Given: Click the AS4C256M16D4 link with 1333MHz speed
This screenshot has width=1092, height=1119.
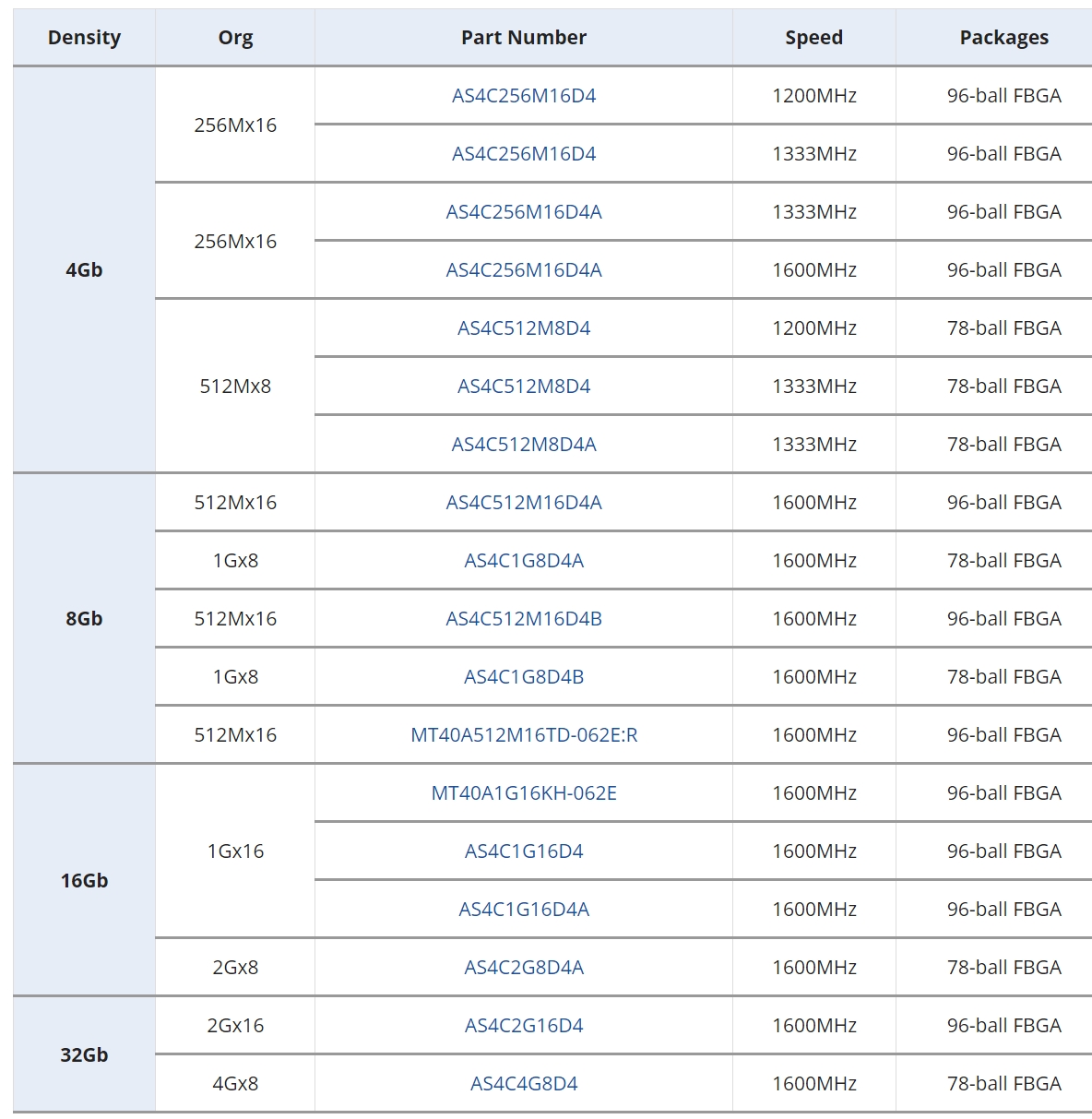Looking at the screenshot, I should click(523, 154).
